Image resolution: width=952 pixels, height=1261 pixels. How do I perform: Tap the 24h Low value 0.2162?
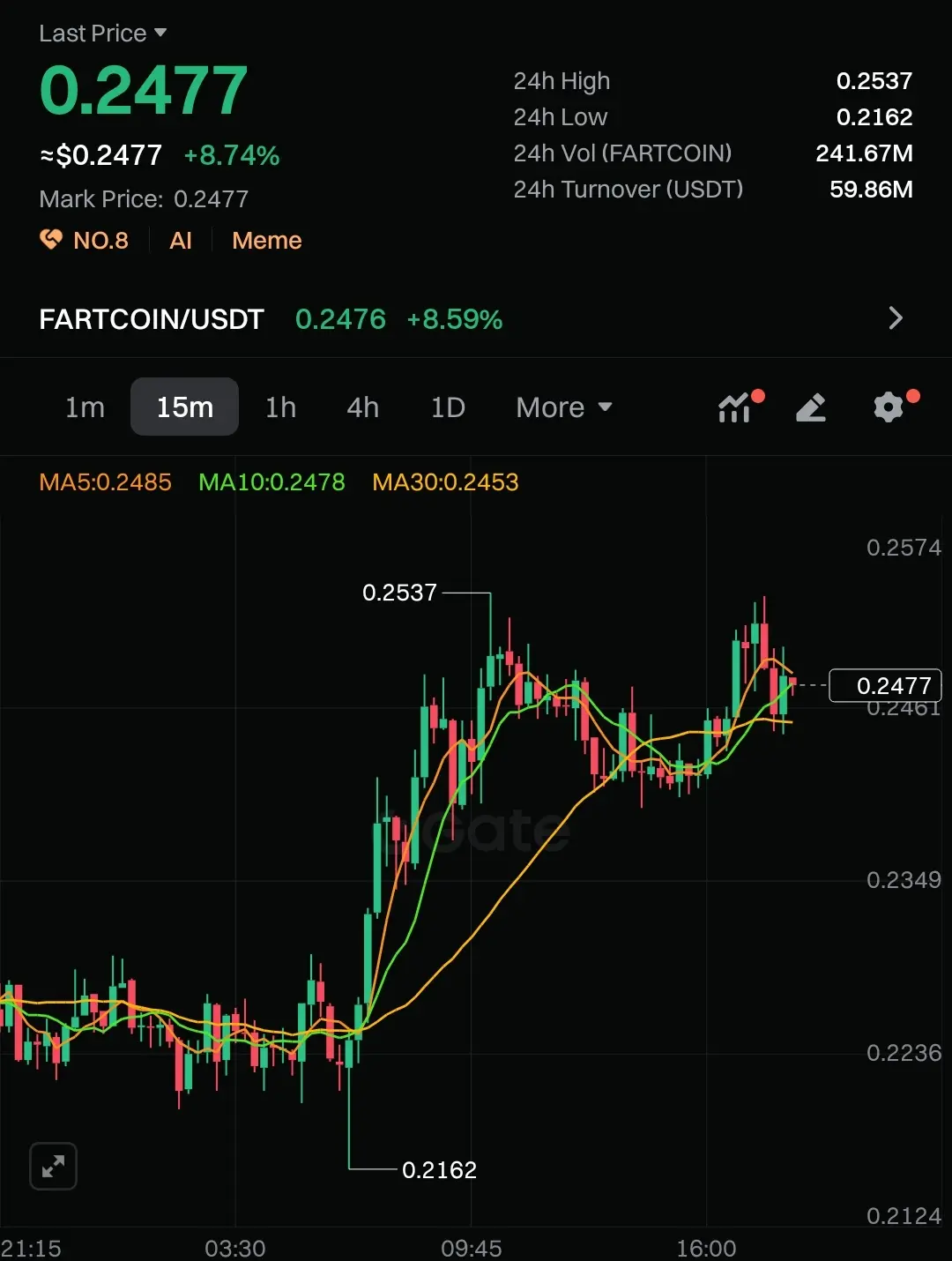[x=874, y=117]
